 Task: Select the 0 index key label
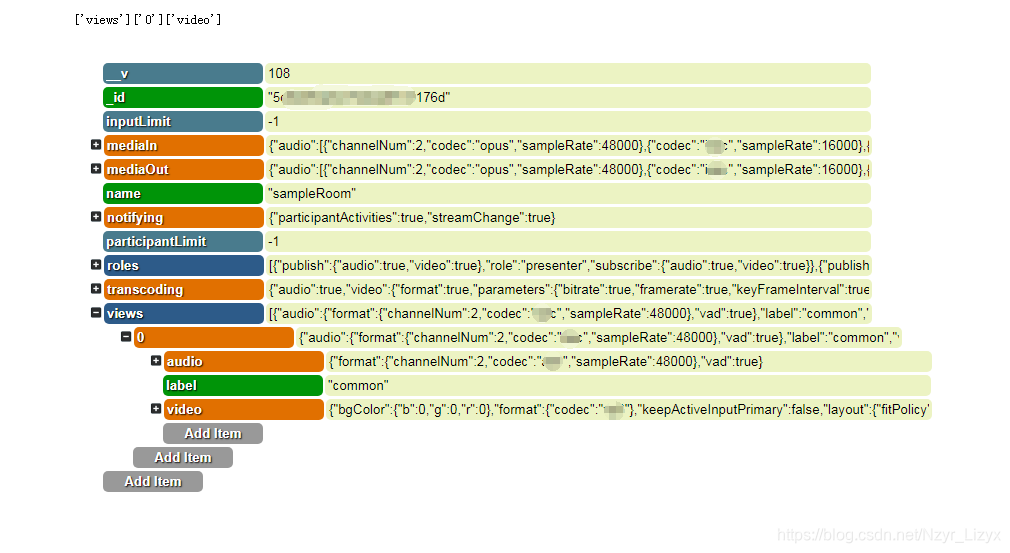pyautogui.click(x=214, y=337)
